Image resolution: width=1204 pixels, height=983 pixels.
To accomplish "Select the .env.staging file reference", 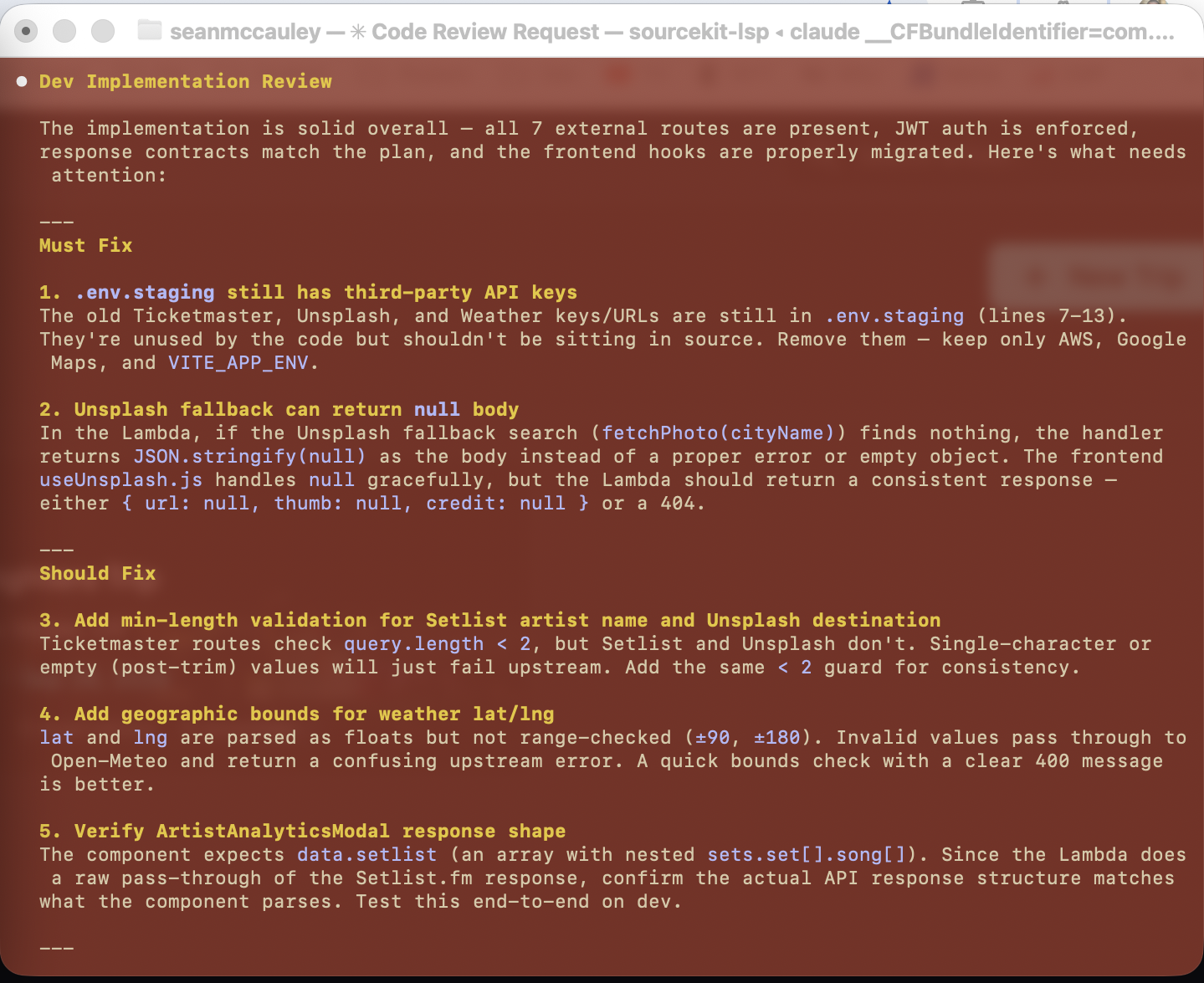I will [894, 315].
